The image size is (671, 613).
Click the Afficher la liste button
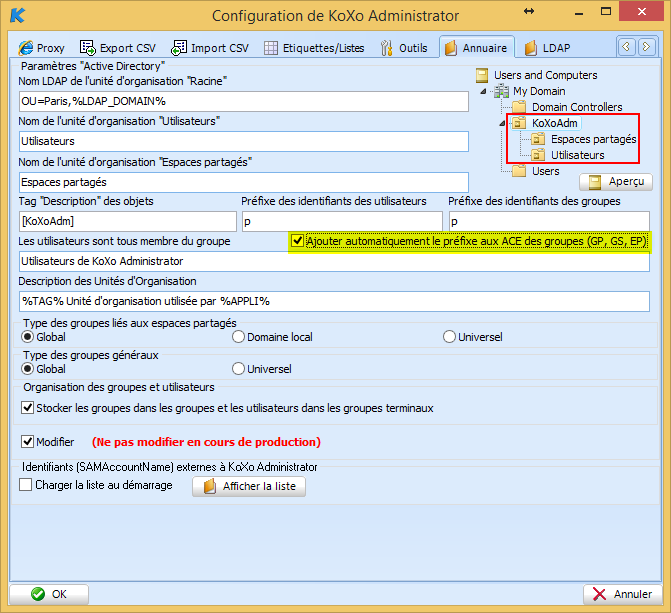249,487
